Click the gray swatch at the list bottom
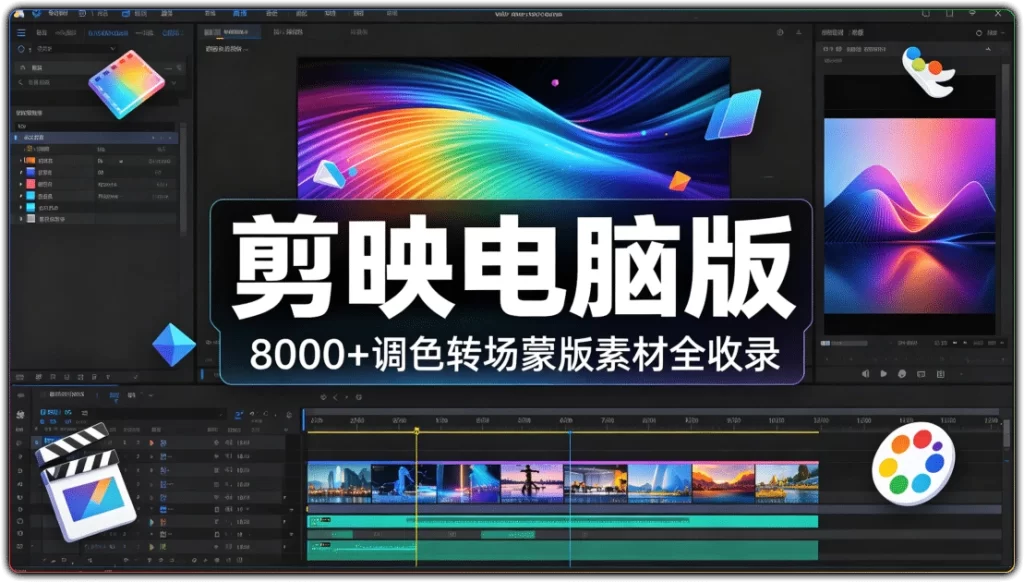This screenshot has width=1024, height=582. (x=30, y=219)
